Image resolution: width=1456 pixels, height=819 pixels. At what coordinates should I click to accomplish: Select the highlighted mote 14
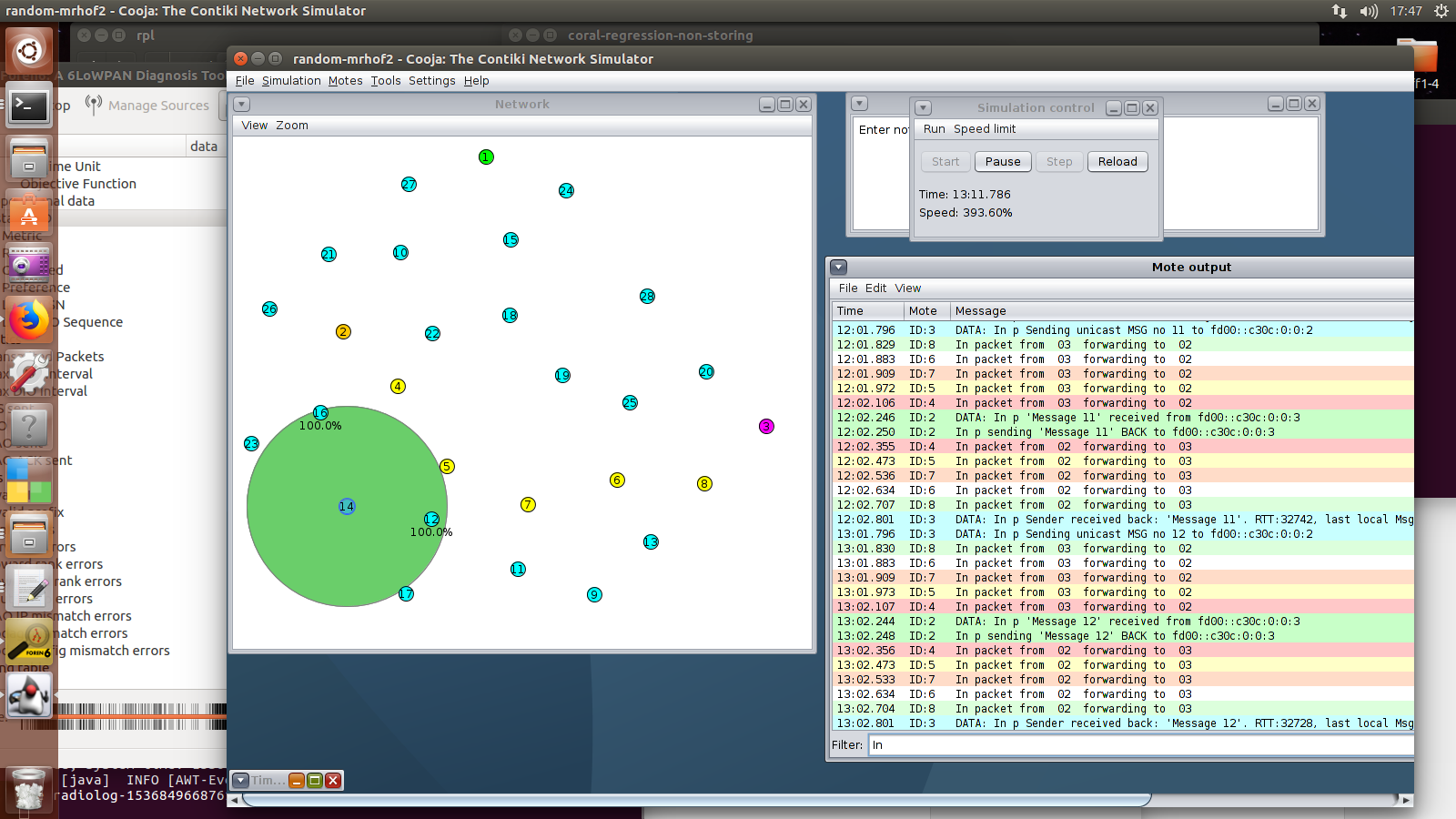(347, 507)
